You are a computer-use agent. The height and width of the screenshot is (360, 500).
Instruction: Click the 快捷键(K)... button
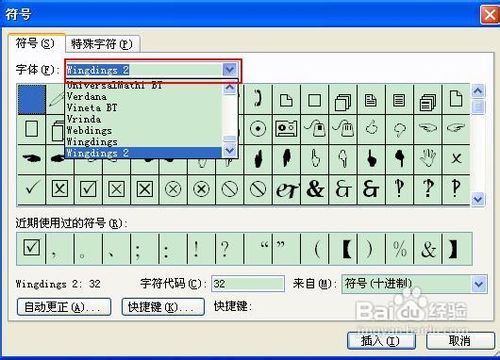pyautogui.click(x=163, y=307)
